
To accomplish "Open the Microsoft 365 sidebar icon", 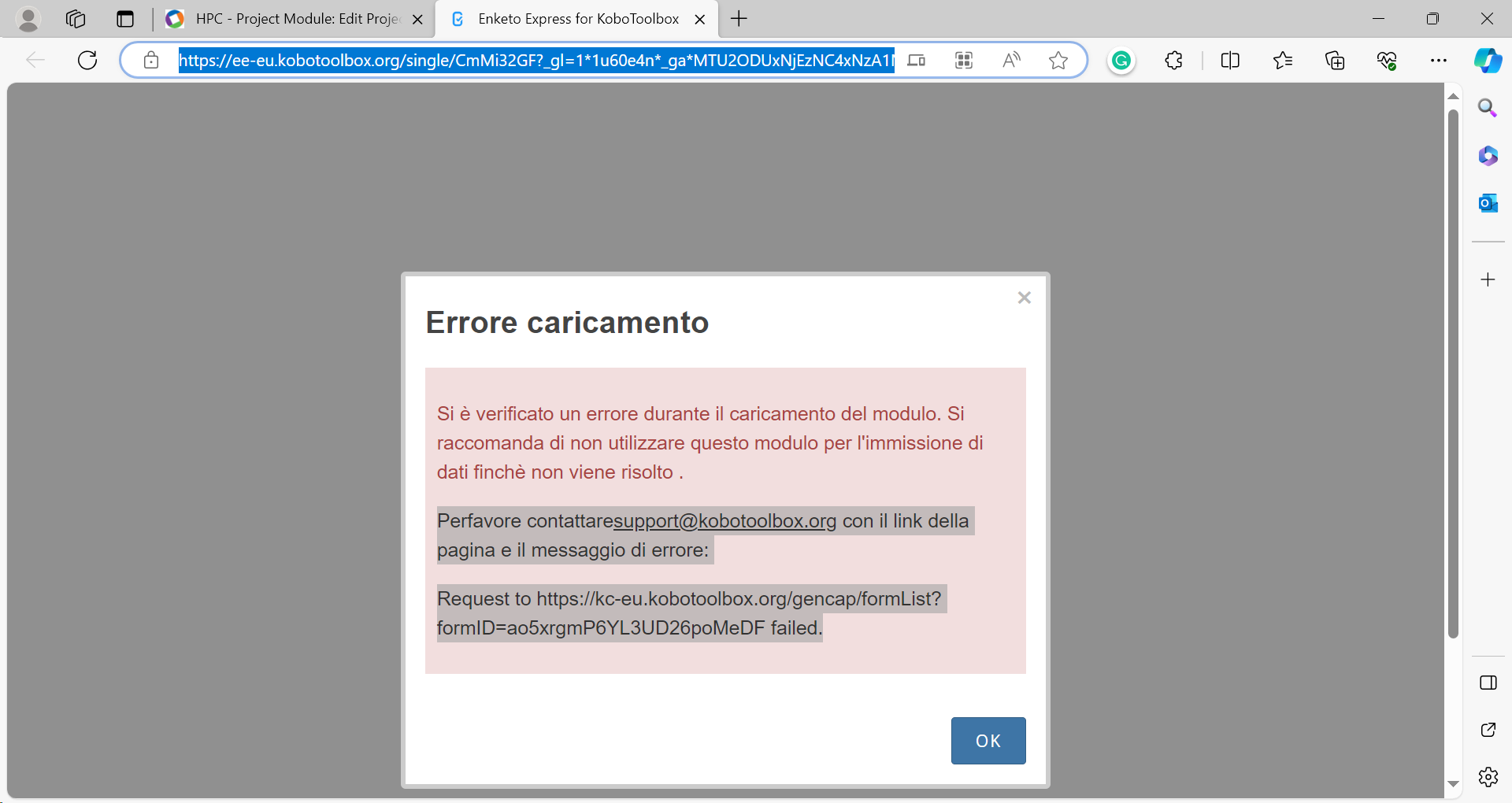I will 1488,156.
